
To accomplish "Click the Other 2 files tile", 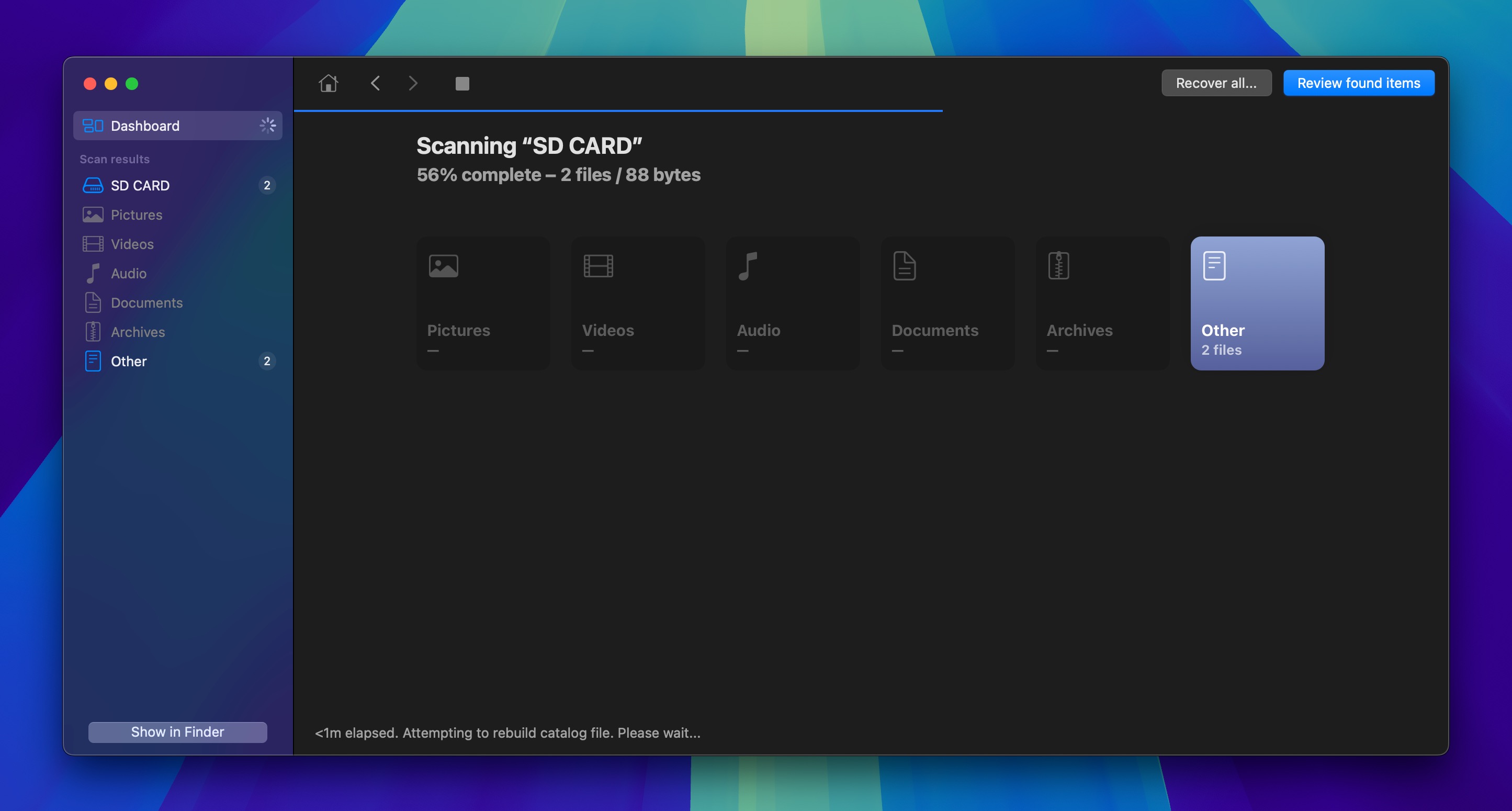I will point(1257,303).
